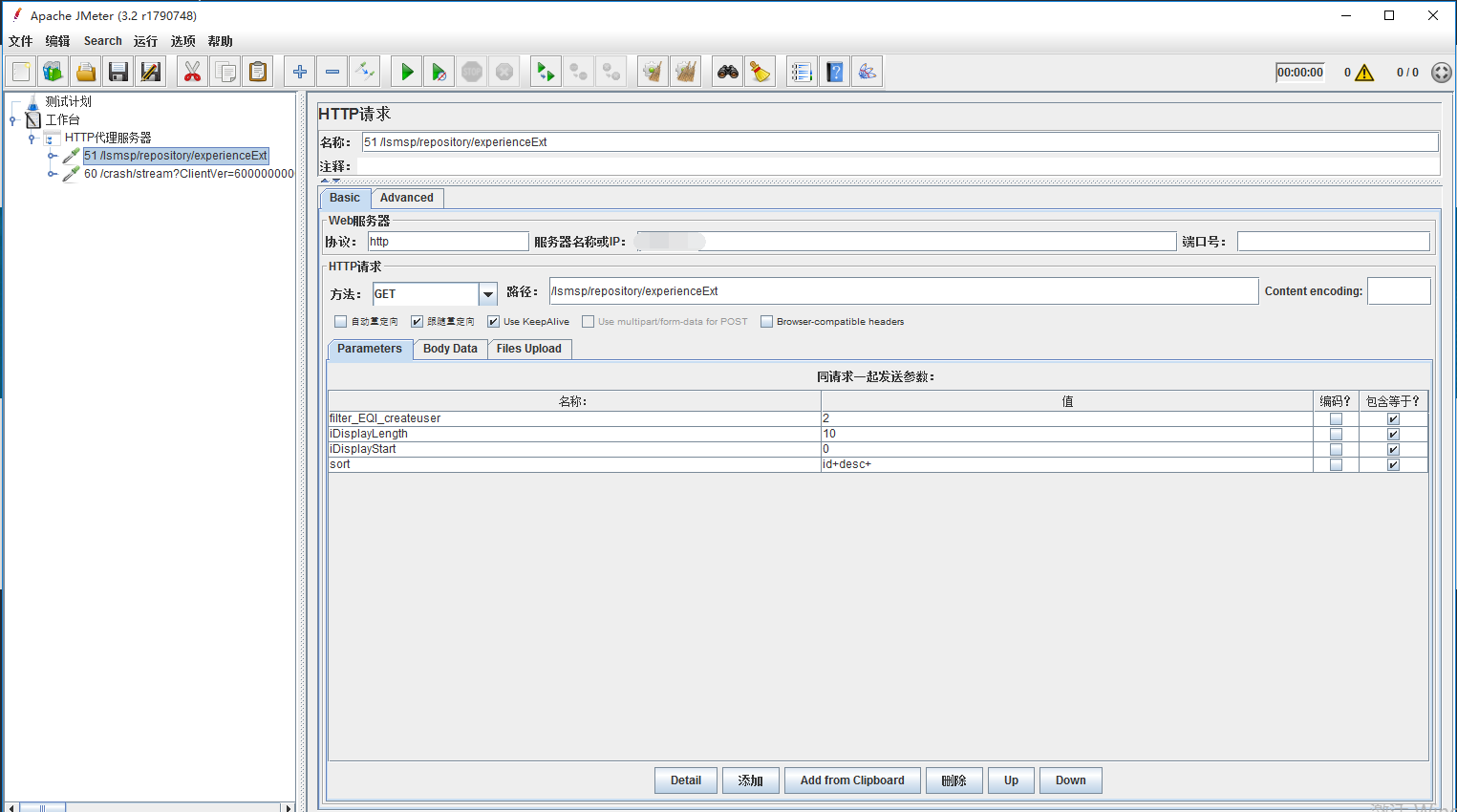Image resolution: width=1457 pixels, height=812 pixels.
Task: Click the Search binoculars icon
Action: [x=728, y=72]
